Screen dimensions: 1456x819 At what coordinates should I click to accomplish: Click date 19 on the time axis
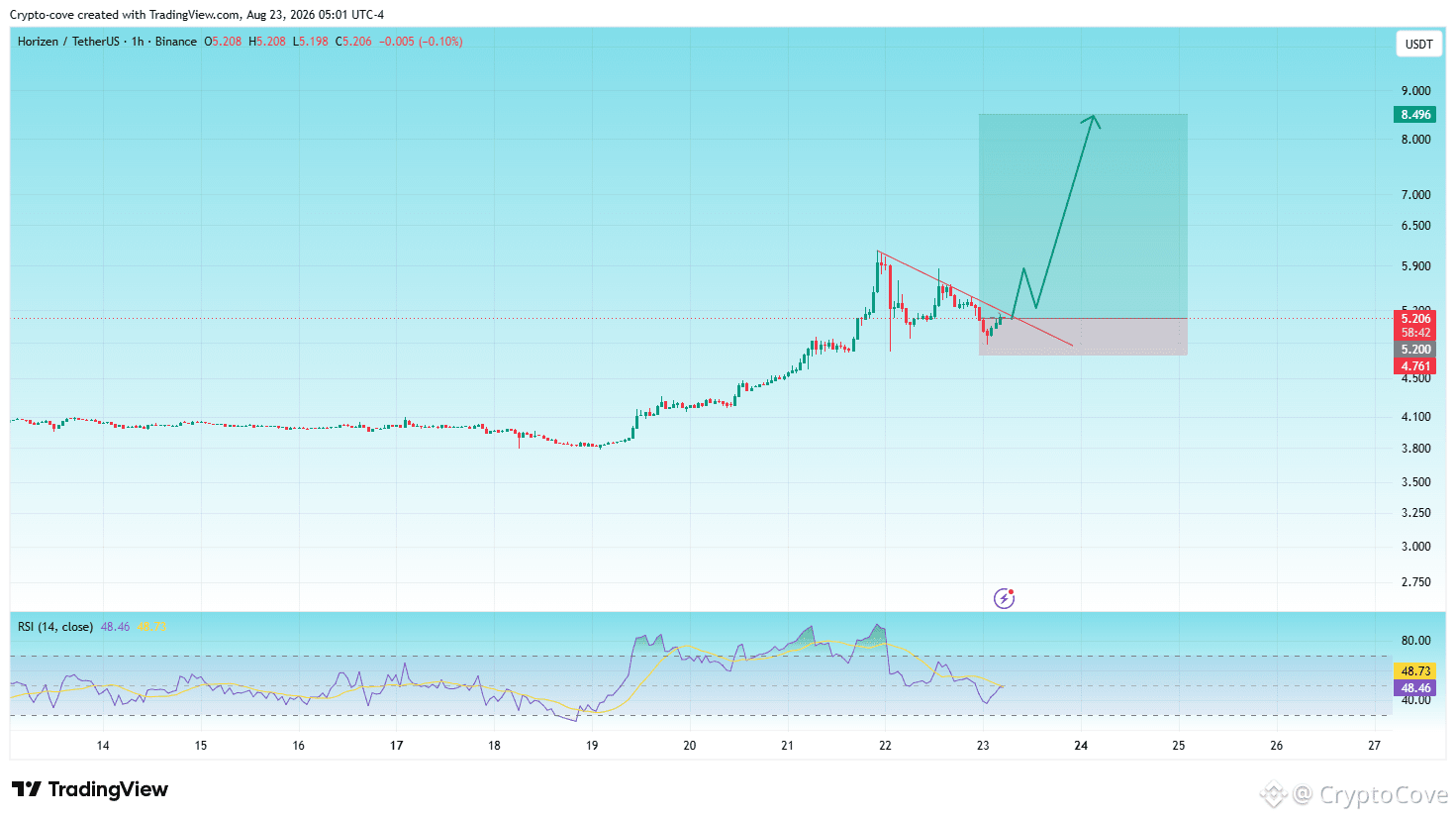(x=592, y=746)
